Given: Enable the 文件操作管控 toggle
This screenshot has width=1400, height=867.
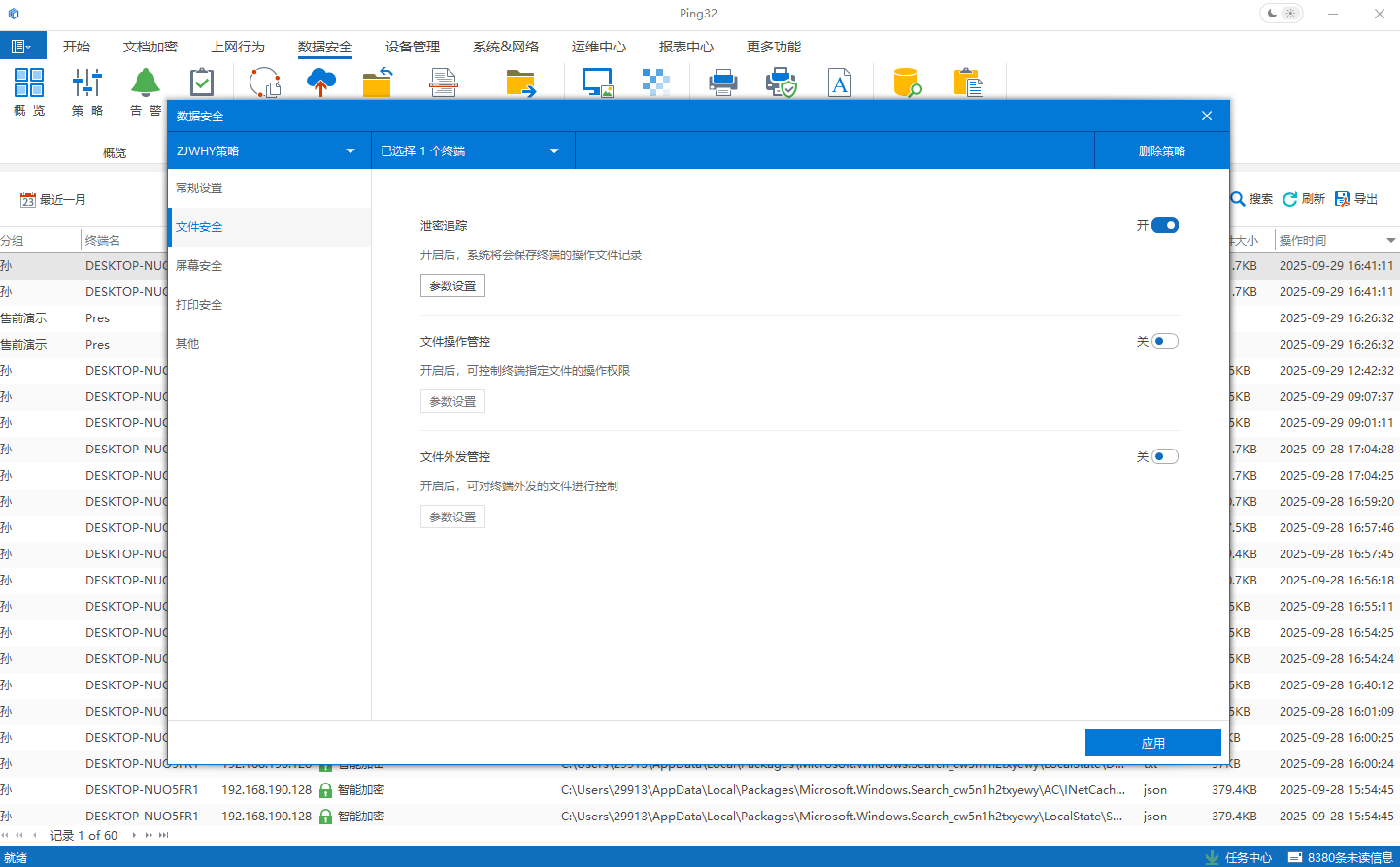Looking at the screenshot, I should [1165, 341].
